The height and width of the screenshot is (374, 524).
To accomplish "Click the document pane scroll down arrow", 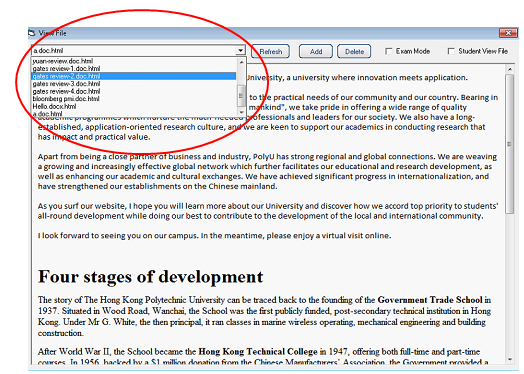I will tap(510, 360).
